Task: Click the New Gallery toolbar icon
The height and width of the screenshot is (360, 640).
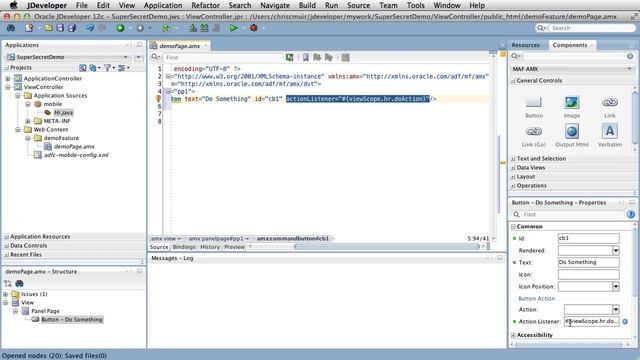Action: [x=29, y=28]
